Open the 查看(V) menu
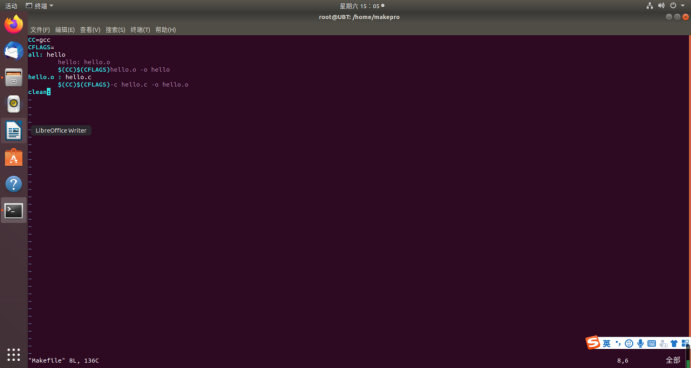 90,30
